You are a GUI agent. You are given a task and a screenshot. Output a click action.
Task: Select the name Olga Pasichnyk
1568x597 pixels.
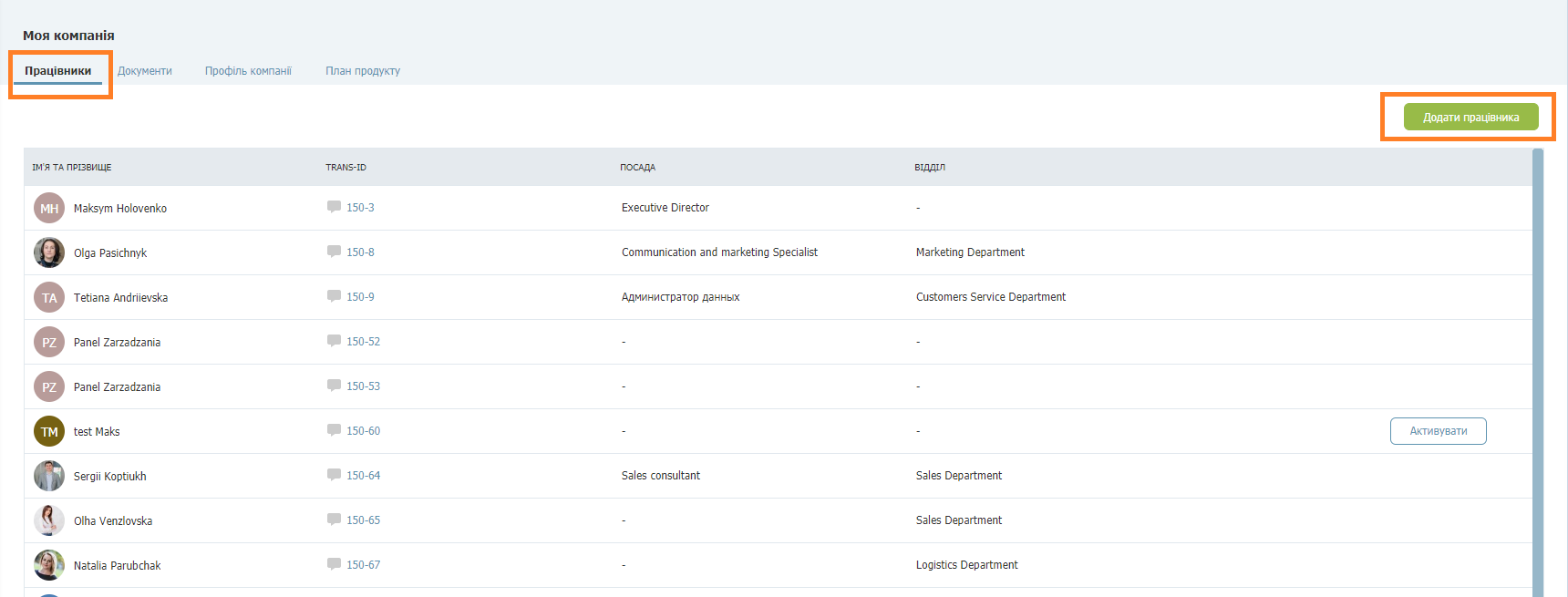pyautogui.click(x=110, y=253)
